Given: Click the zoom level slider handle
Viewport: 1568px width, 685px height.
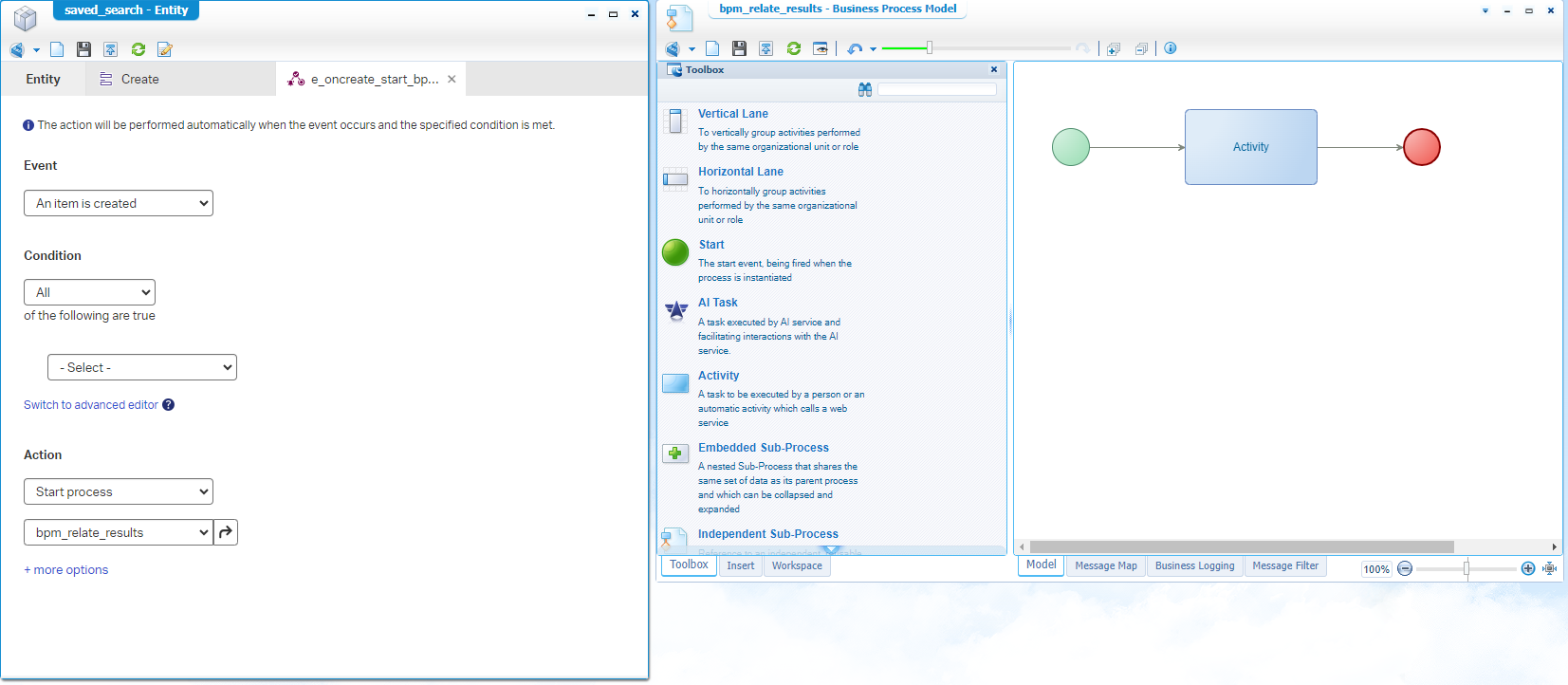Looking at the screenshot, I should pyautogui.click(x=1467, y=568).
